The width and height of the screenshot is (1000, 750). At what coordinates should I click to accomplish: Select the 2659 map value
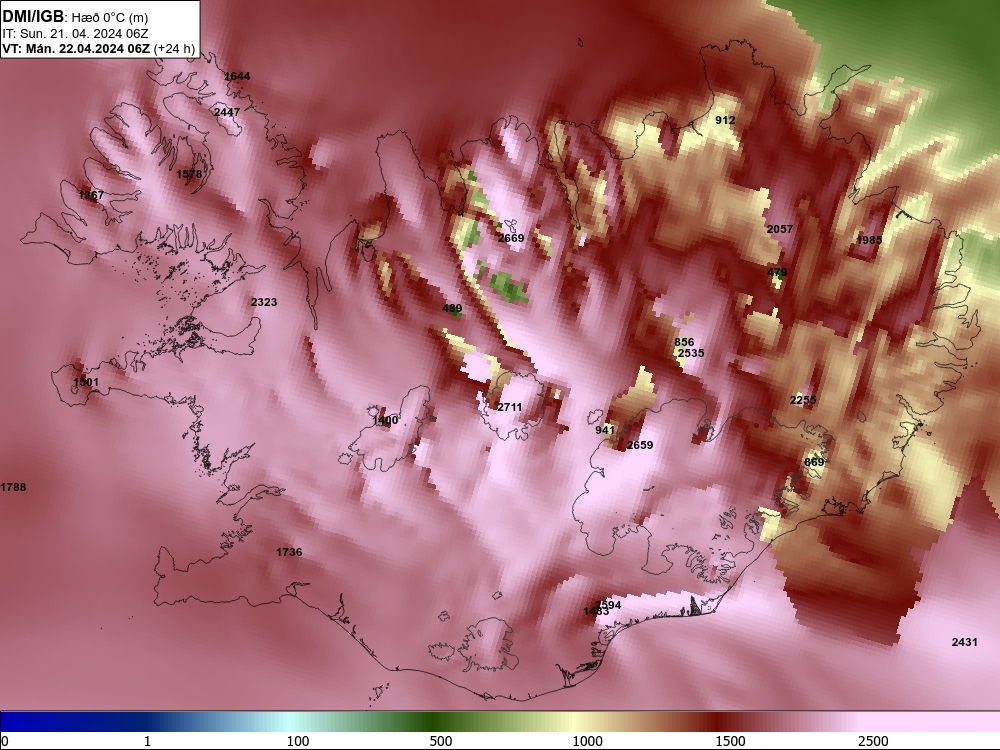640,445
